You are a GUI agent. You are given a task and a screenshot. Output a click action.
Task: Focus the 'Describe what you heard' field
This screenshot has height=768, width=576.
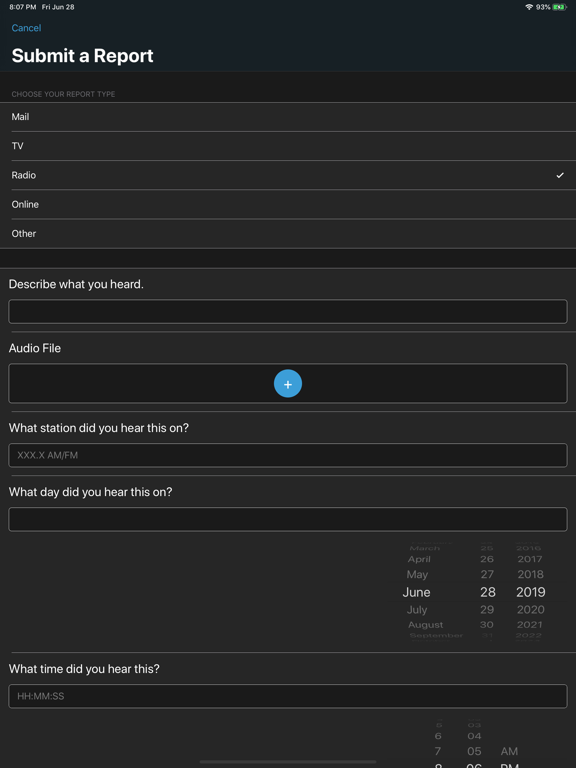click(x=288, y=312)
